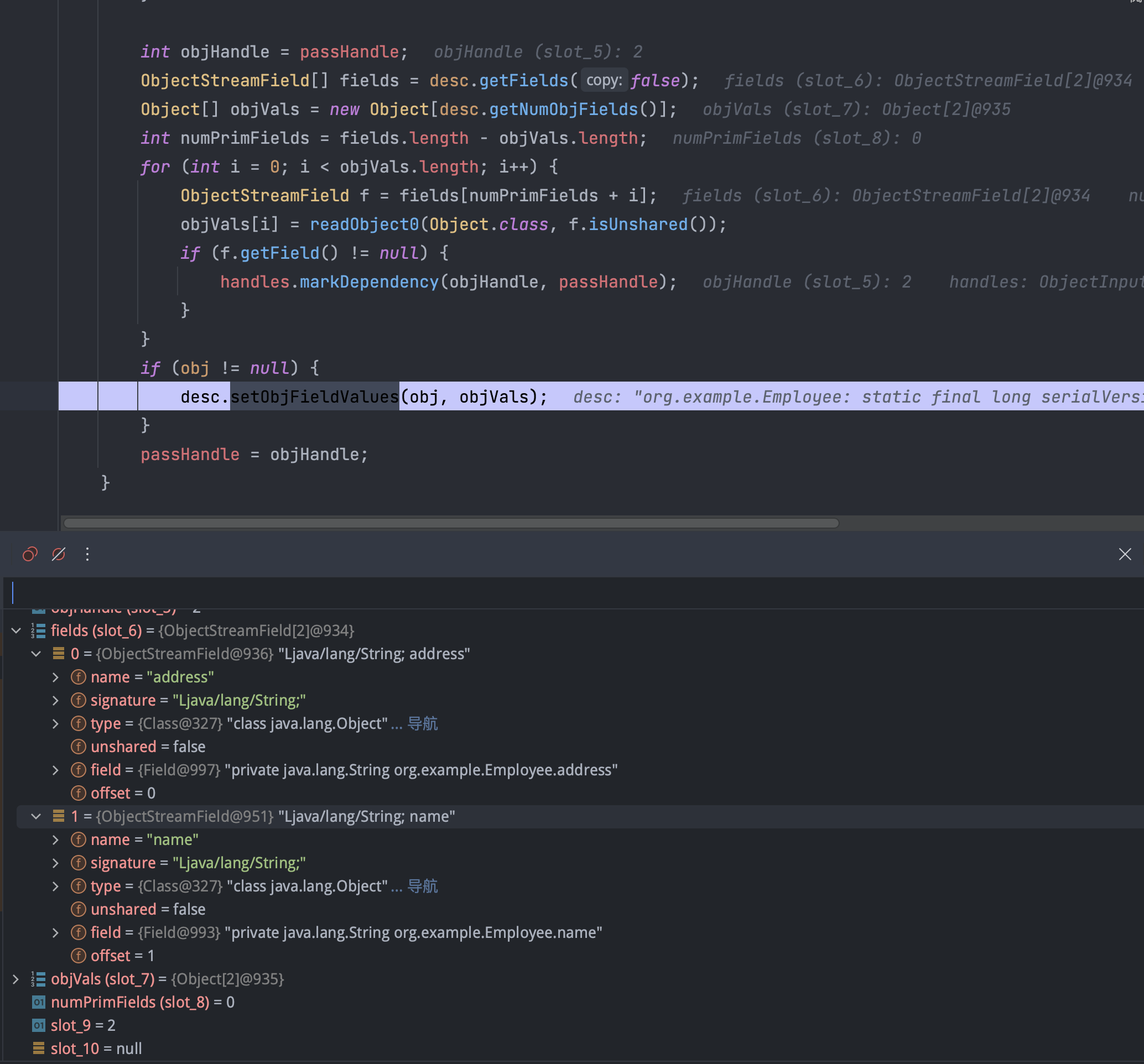Screen dimensions: 1144x1064
Task: Collapse the fields (slot_6) array node
Action: 16,630
